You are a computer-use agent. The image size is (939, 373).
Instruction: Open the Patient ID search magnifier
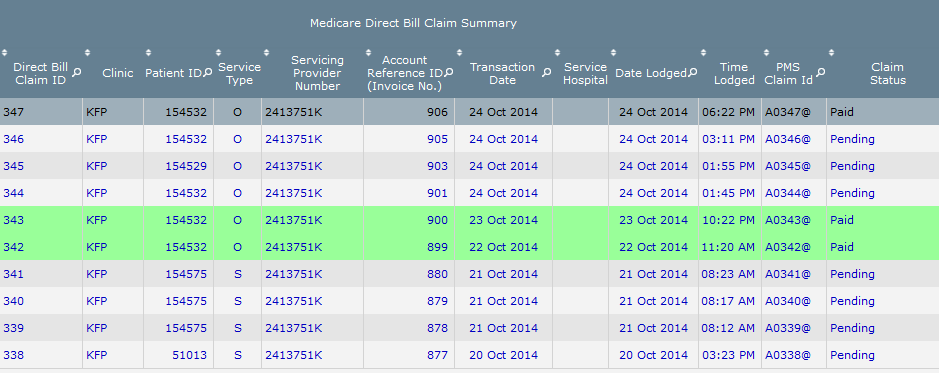pyautogui.click(x=208, y=72)
